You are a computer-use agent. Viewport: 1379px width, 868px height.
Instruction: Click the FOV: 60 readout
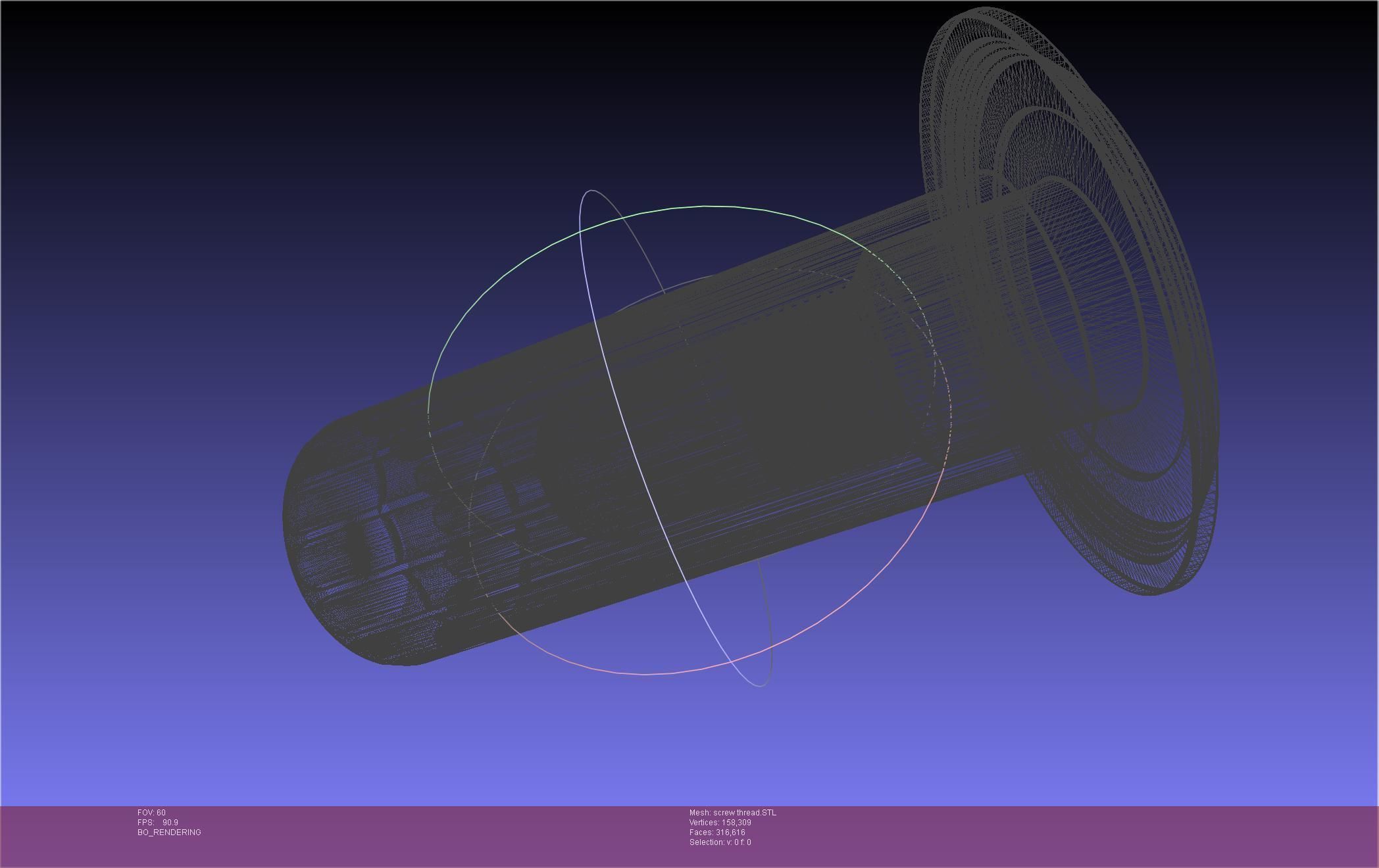(x=151, y=813)
